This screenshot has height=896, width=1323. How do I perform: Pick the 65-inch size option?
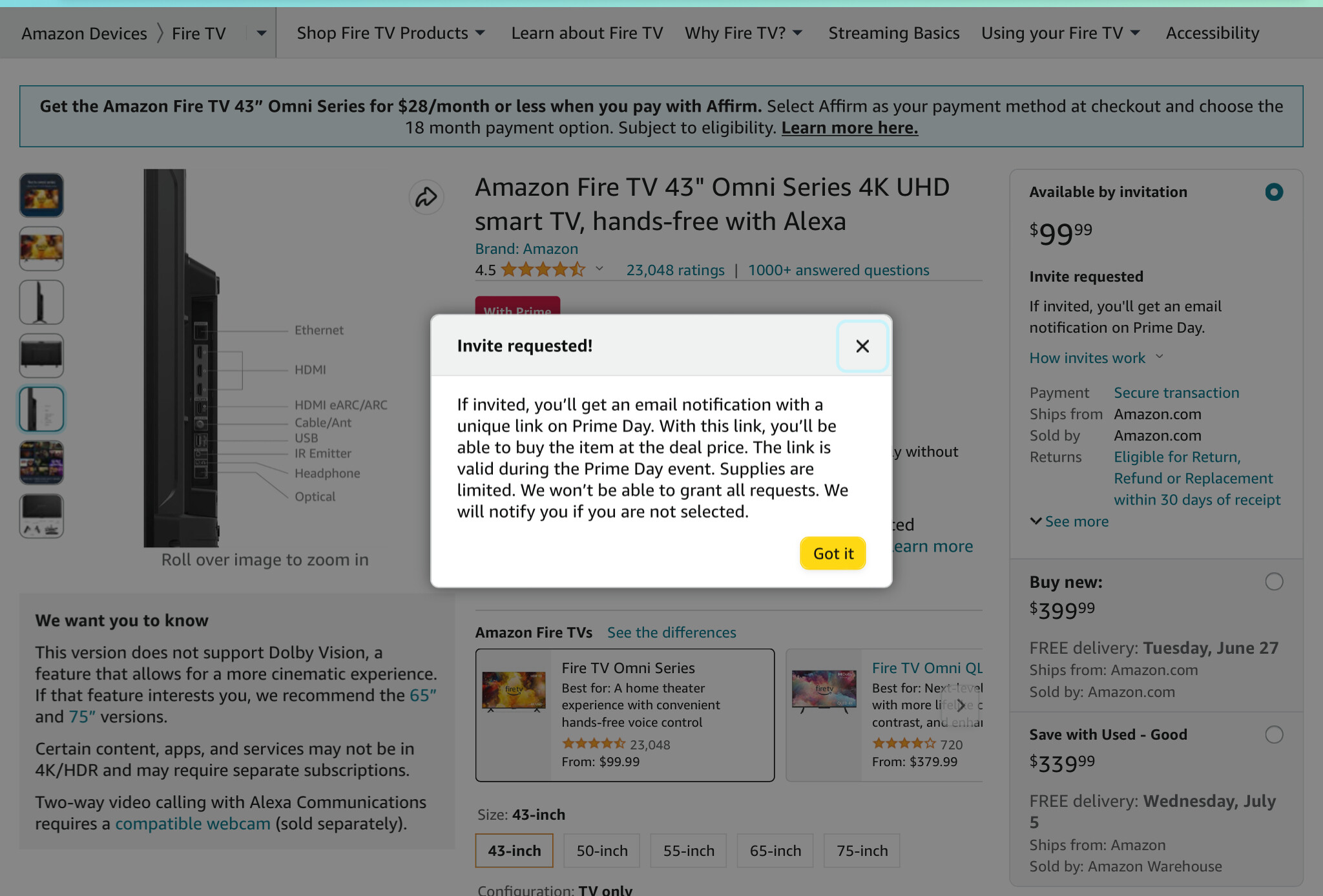pos(775,851)
